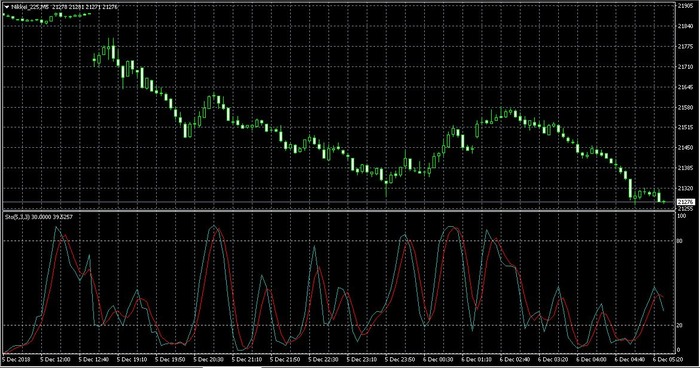Click the 21645 price scale label
700x368 pixels.
[685, 87]
